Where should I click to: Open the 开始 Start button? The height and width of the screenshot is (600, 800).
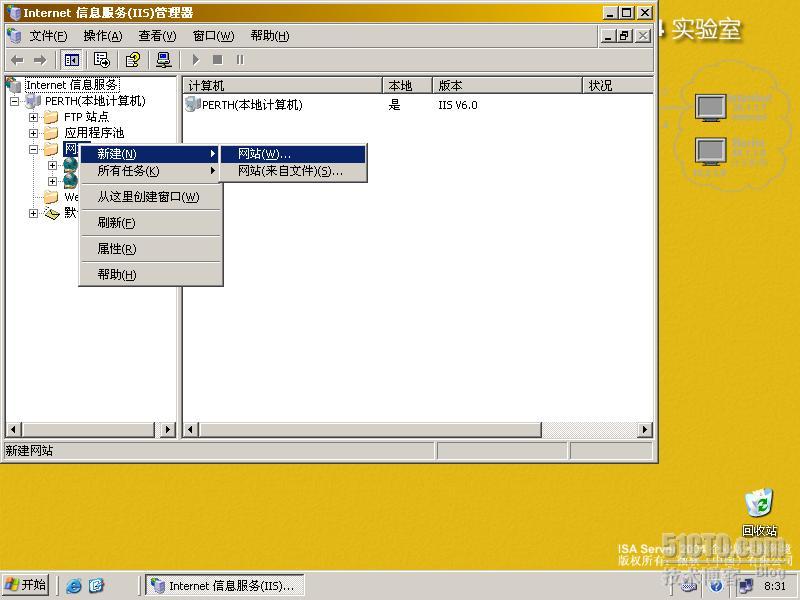coord(26,585)
